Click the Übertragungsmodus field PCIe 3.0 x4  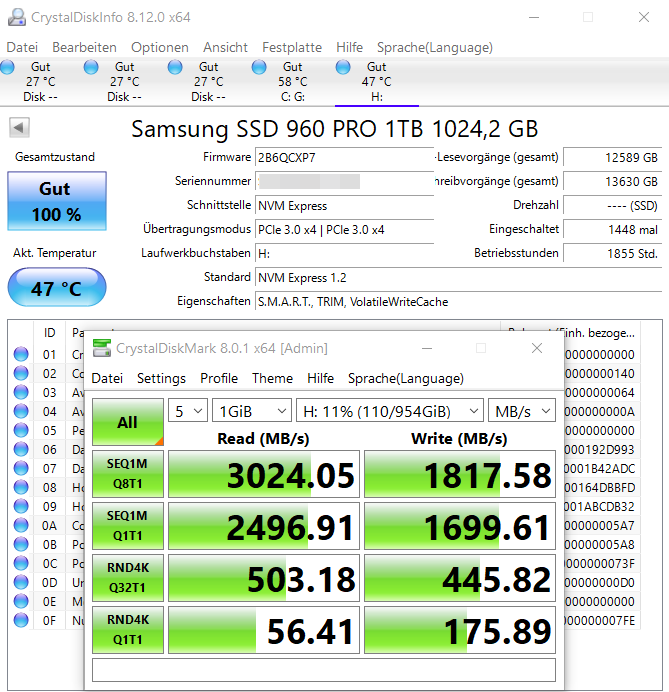[x=344, y=229]
